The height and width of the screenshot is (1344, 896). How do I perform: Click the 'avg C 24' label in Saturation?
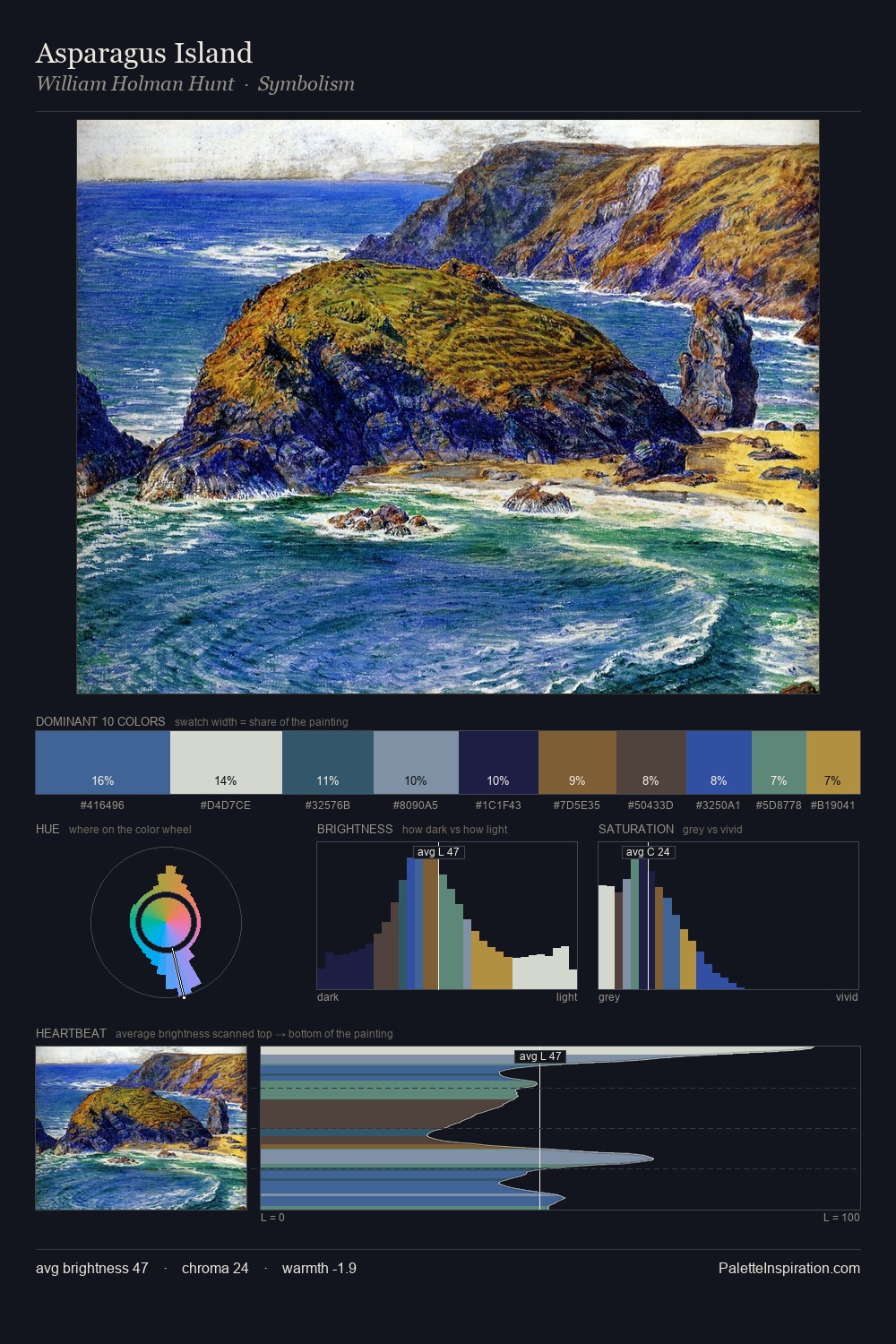[x=648, y=852]
